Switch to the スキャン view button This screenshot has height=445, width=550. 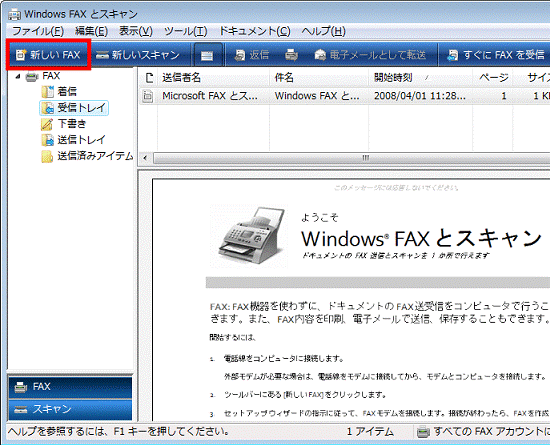coord(71,409)
